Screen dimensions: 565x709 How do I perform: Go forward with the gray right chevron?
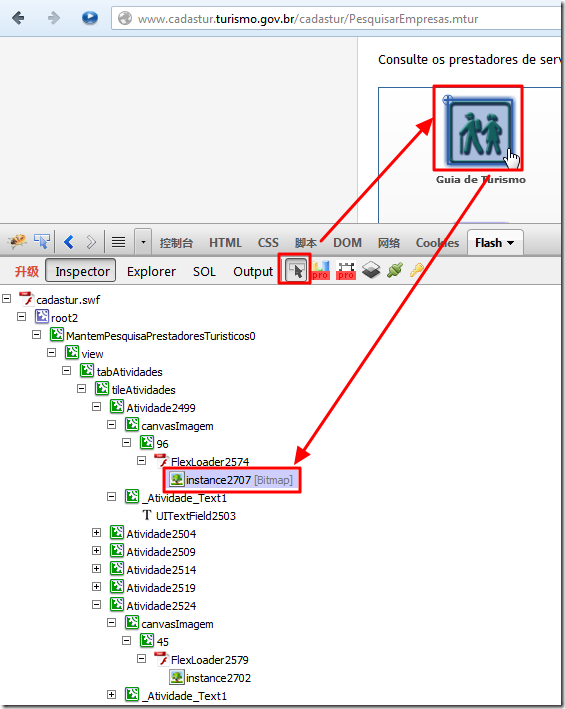(91, 242)
